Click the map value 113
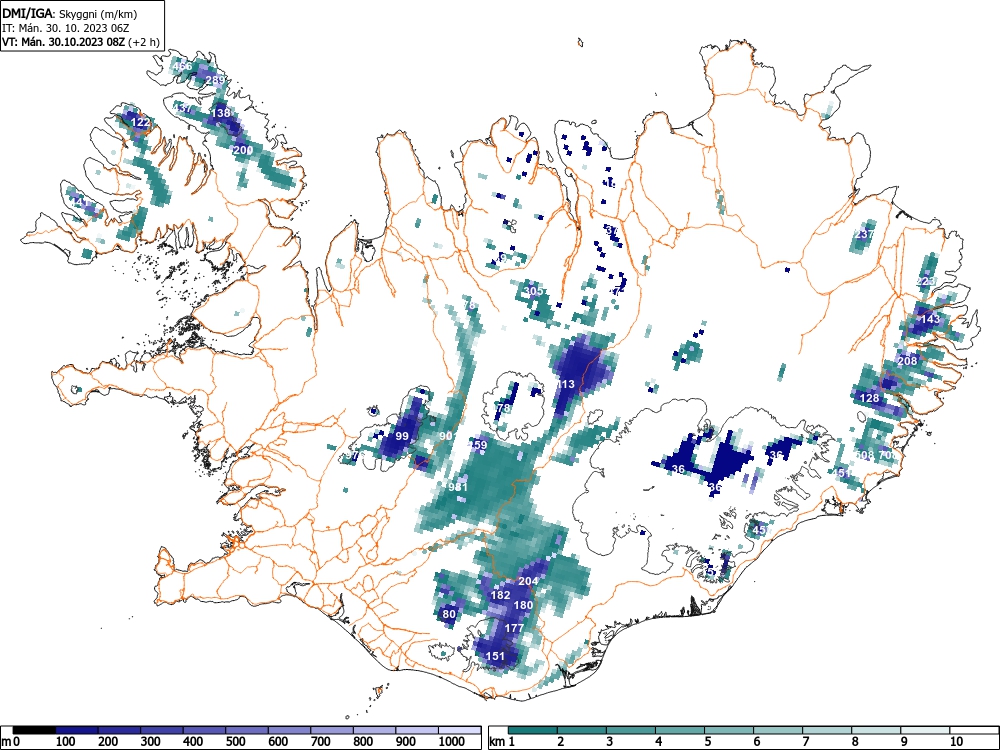1000x750 pixels. [565, 384]
